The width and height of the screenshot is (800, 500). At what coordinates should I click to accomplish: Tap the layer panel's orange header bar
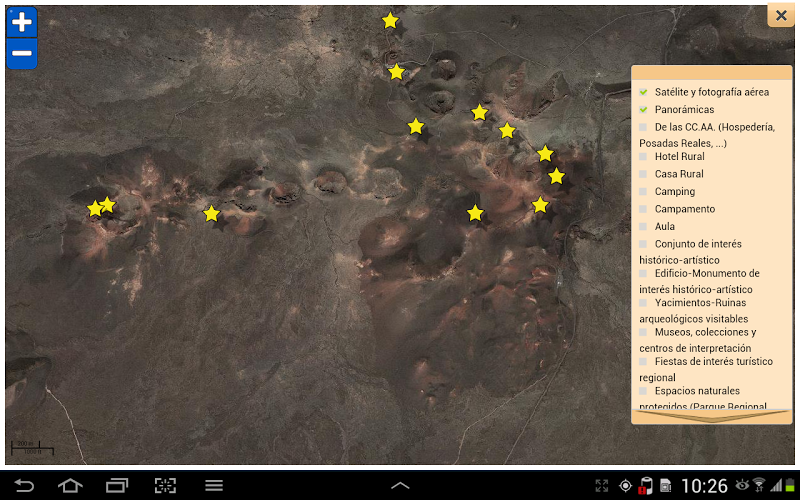click(711, 72)
